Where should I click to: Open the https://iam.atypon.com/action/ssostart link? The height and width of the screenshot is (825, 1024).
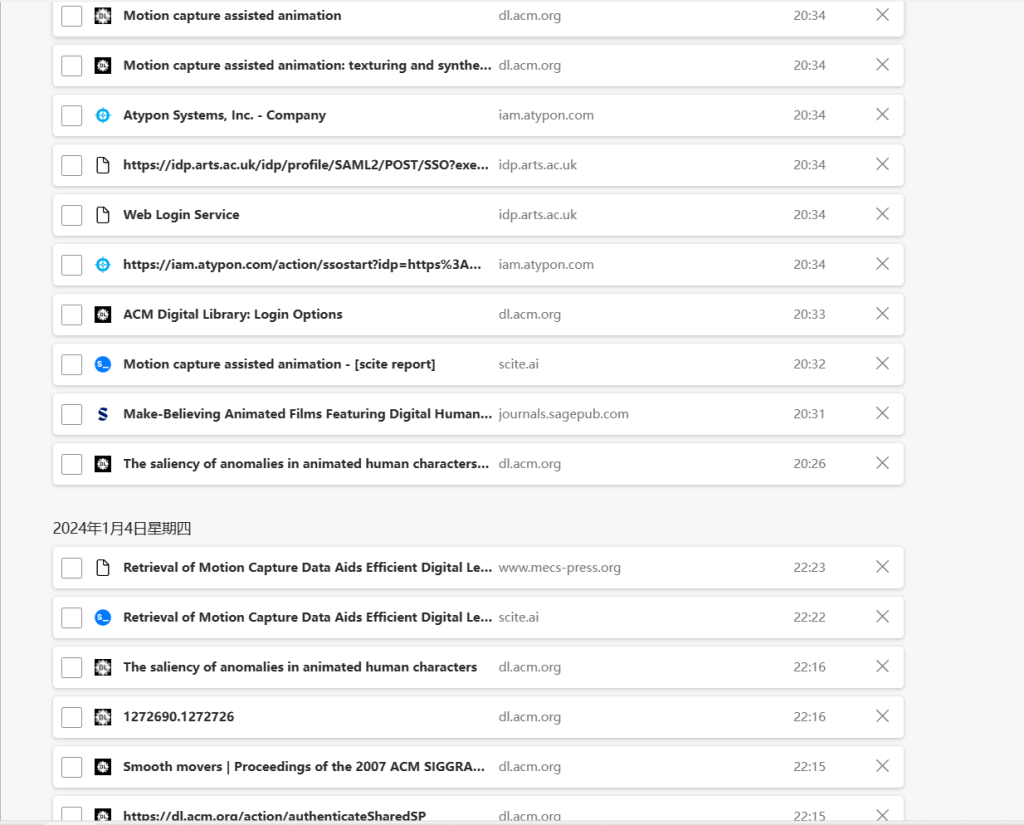pos(302,265)
